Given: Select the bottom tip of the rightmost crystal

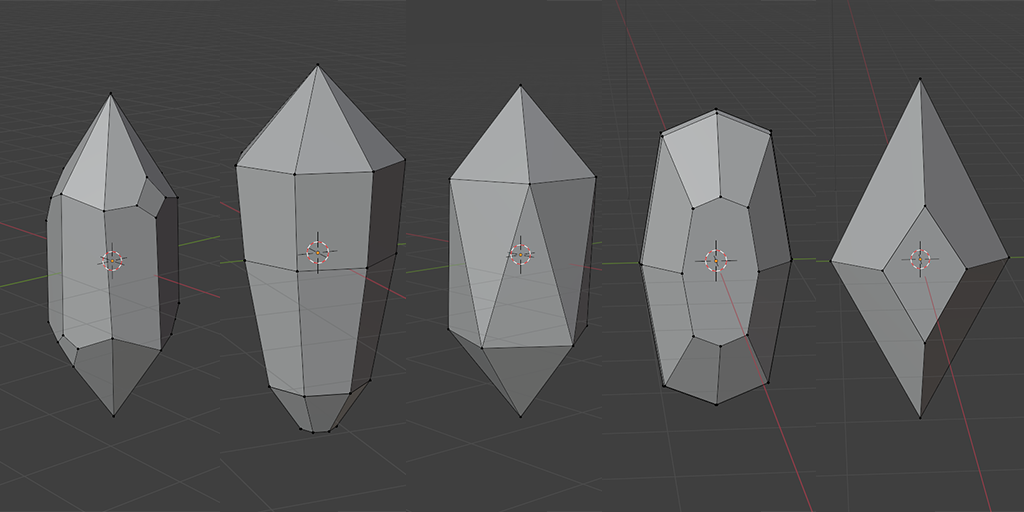Looking at the screenshot, I should 920,417.
